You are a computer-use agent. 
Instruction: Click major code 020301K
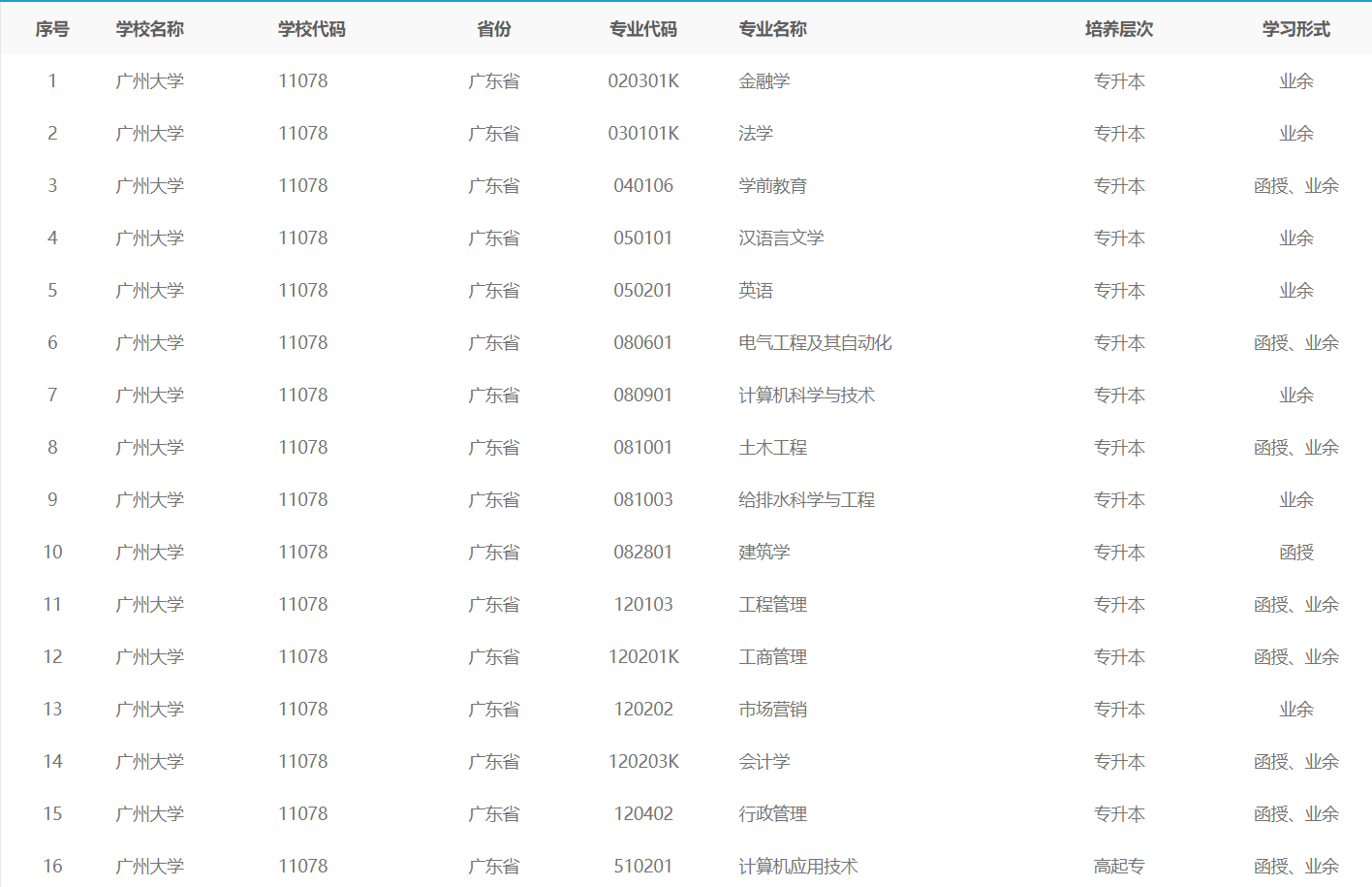(643, 81)
